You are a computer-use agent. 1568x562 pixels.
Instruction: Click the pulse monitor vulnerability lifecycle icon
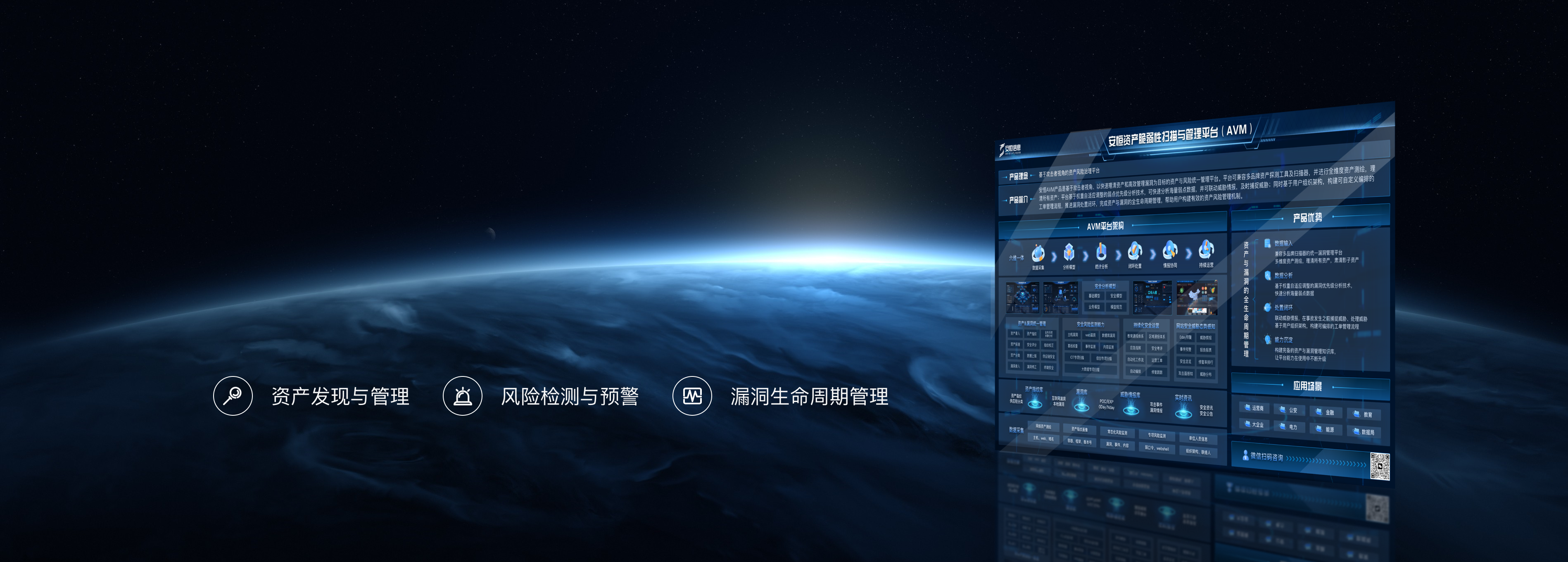(x=692, y=396)
